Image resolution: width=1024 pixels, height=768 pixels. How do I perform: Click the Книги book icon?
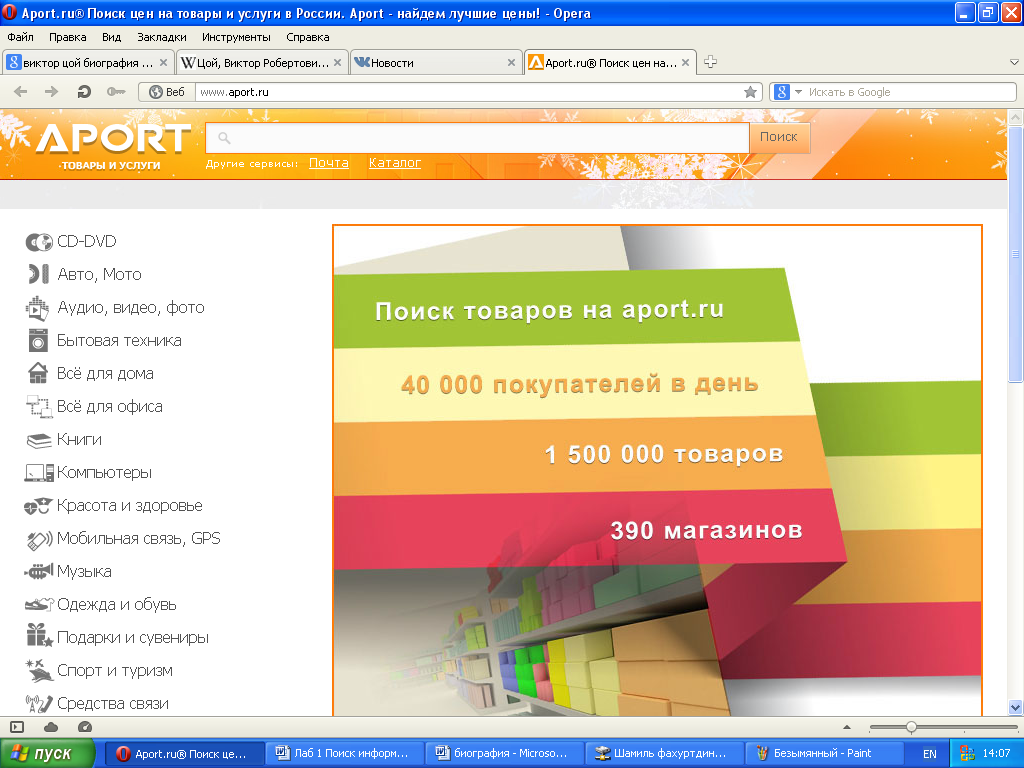tap(39, 441)
